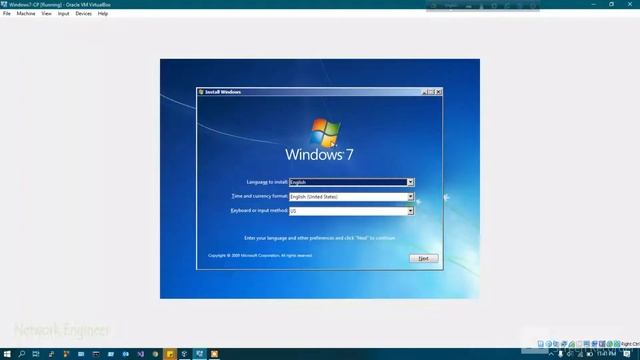Expand the Language to install dropdown

(410, 182)
